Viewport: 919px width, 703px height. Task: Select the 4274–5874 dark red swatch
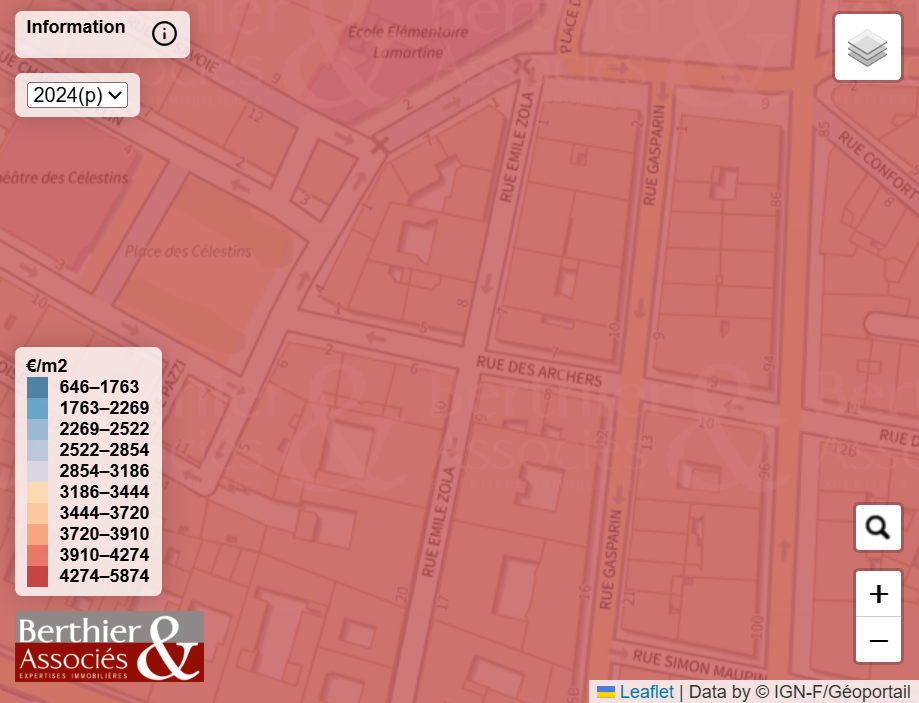[x=38, y=576]
